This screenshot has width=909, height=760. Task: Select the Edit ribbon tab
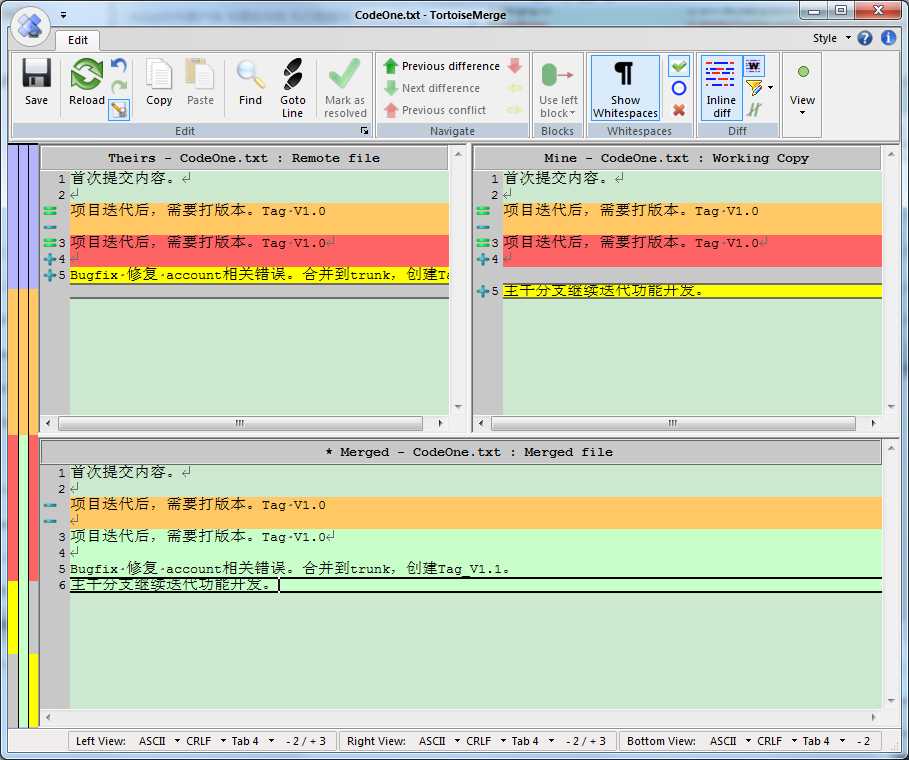(x=78, y=40)
